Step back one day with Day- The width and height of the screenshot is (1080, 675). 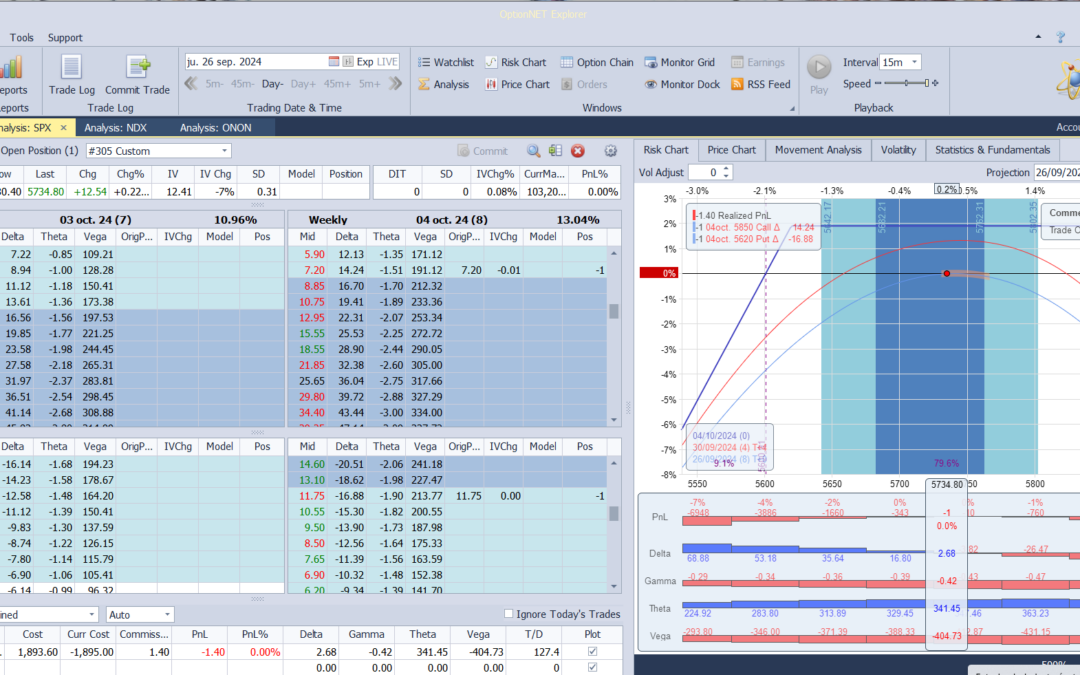pos(272,83)
